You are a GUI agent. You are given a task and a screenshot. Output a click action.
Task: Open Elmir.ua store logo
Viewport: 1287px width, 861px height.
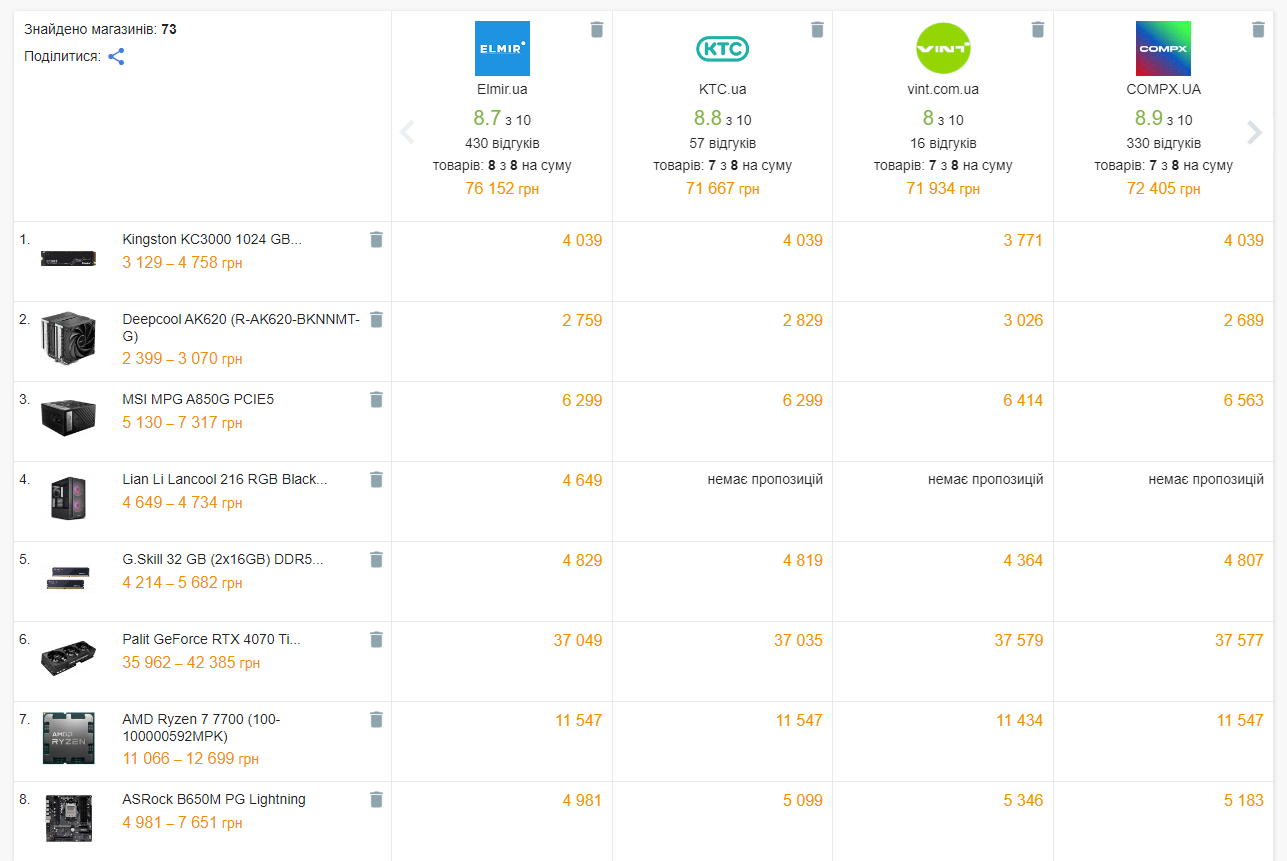[x=502, y=49]
